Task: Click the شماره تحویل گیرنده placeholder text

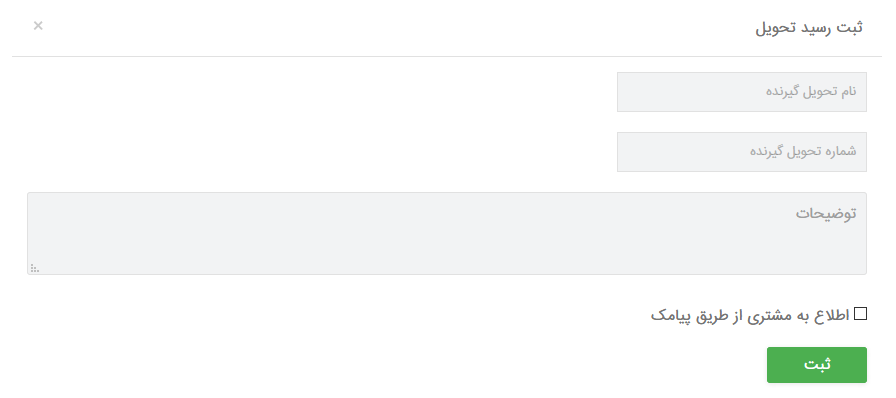Action: [803, 152]
